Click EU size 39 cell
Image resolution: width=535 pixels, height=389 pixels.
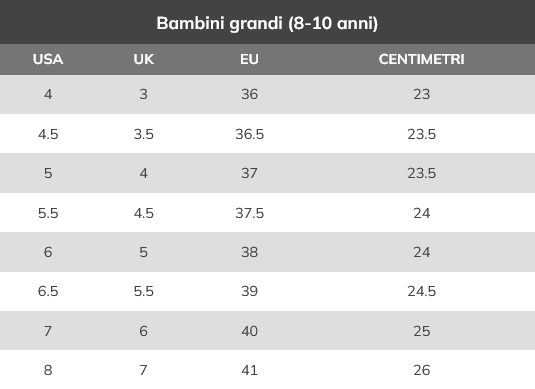point(249,291)
